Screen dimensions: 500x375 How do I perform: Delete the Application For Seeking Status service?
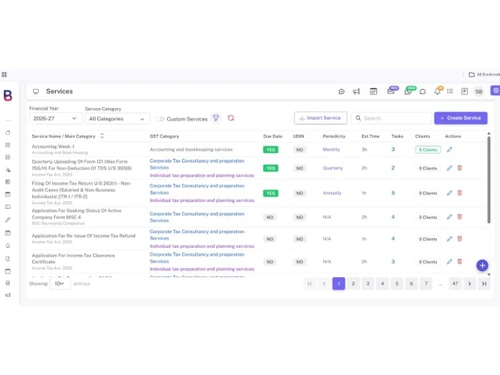(x=460, y=217)
